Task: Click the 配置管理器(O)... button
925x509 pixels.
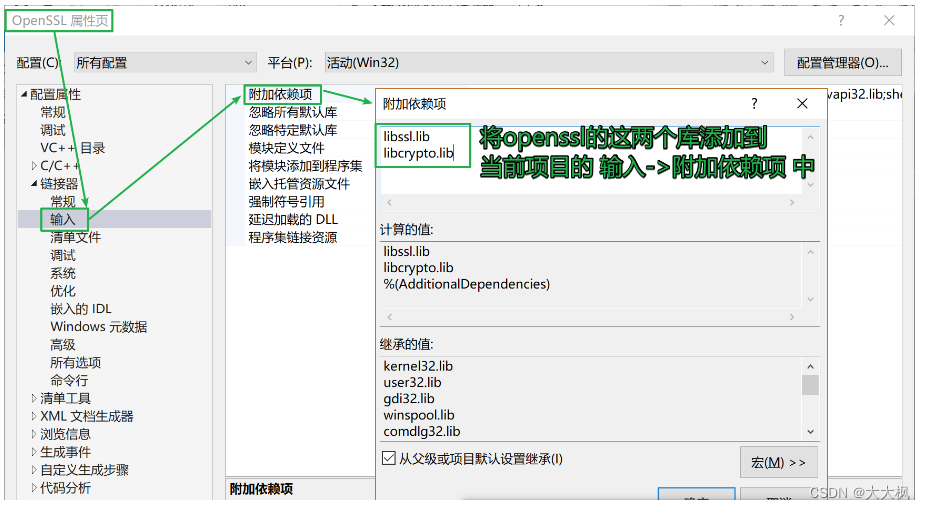Action: click(x=842, y=63)
